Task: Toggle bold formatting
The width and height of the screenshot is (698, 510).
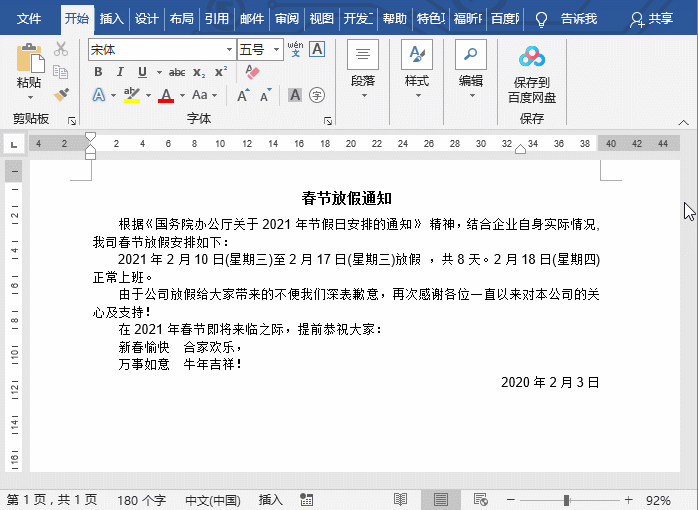Action: pos(98,72)
